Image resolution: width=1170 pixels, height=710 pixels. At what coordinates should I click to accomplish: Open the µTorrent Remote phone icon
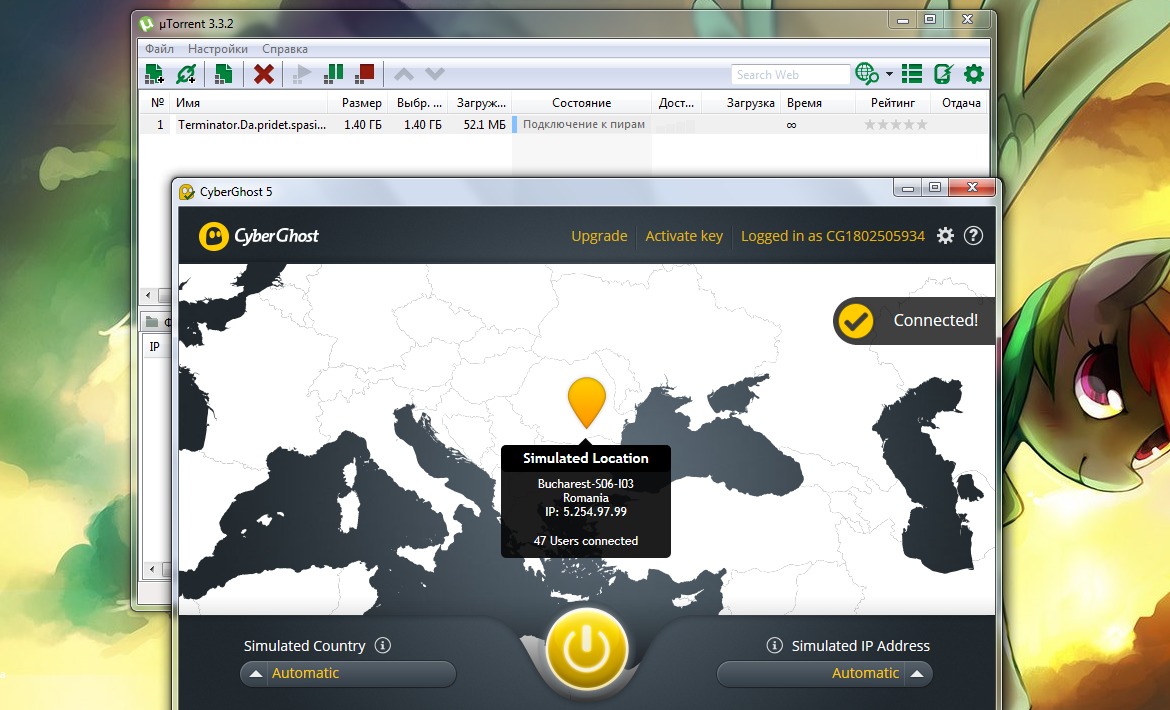point(943,74)
